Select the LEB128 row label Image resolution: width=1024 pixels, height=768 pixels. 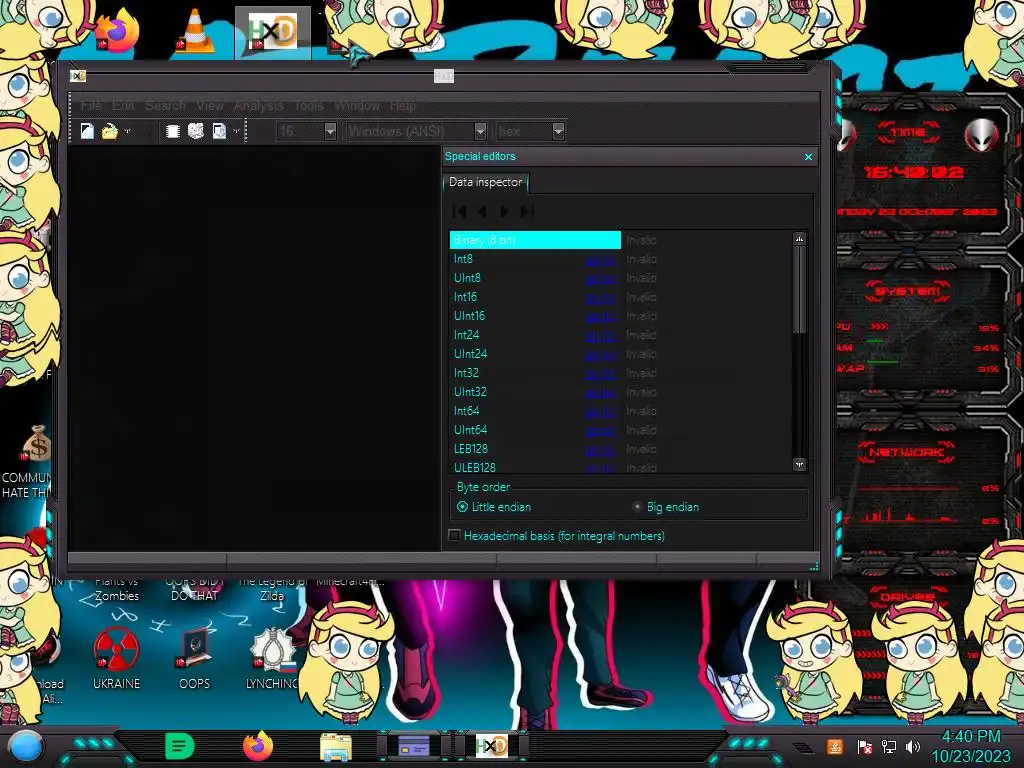471,449
